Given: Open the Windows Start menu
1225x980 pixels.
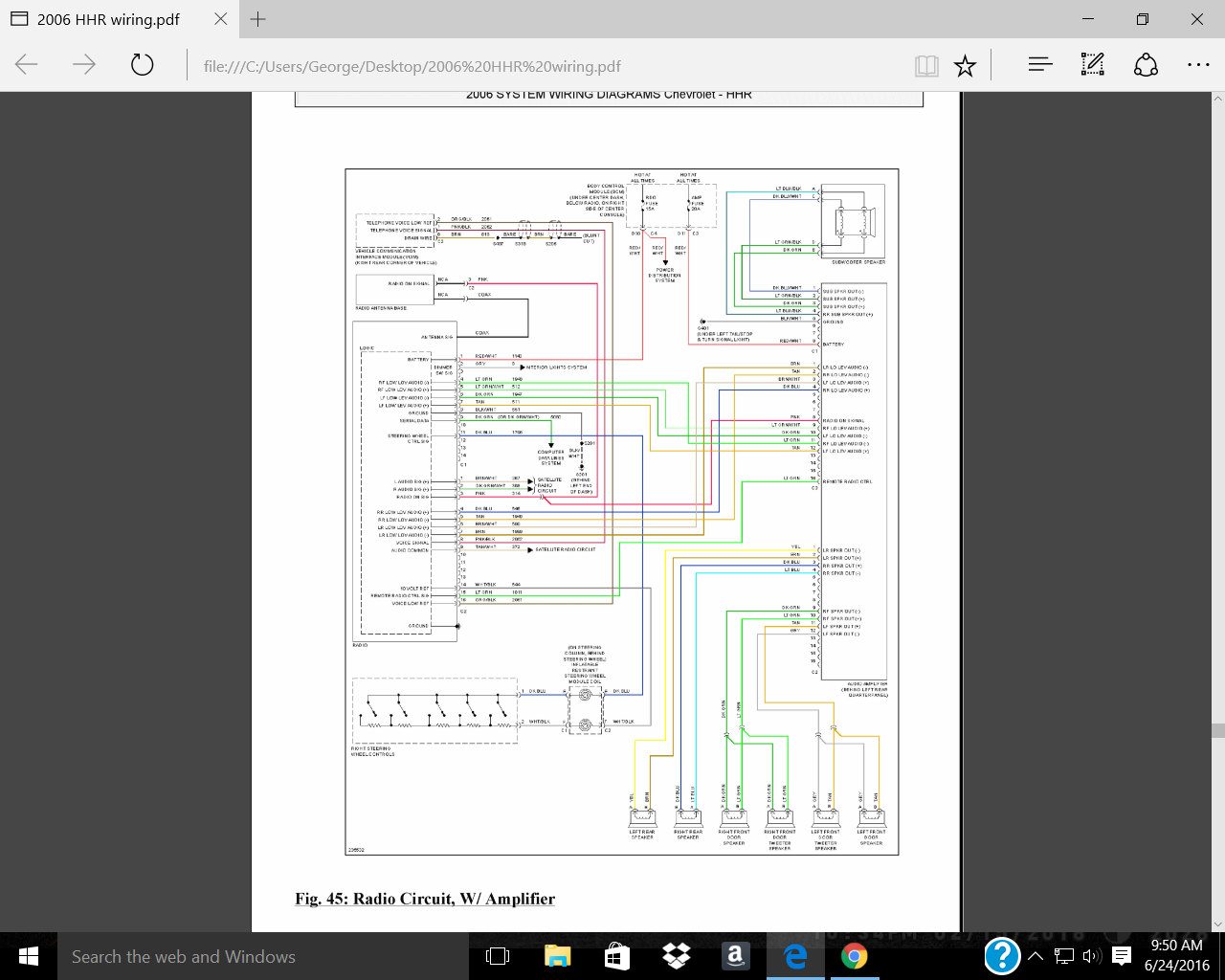Looking at the screenshot, I should pyautogui.click(x=28, y=956).
